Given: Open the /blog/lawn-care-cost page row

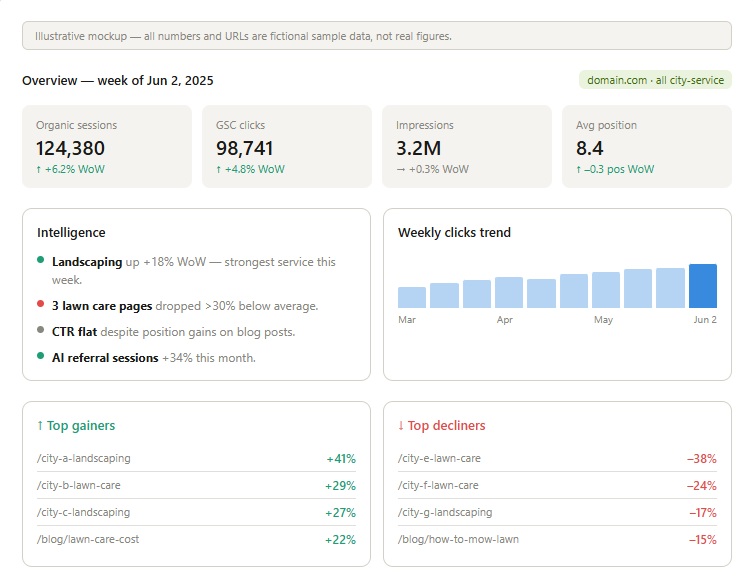Looking at the screenshot, I should [x=196, y=539].
